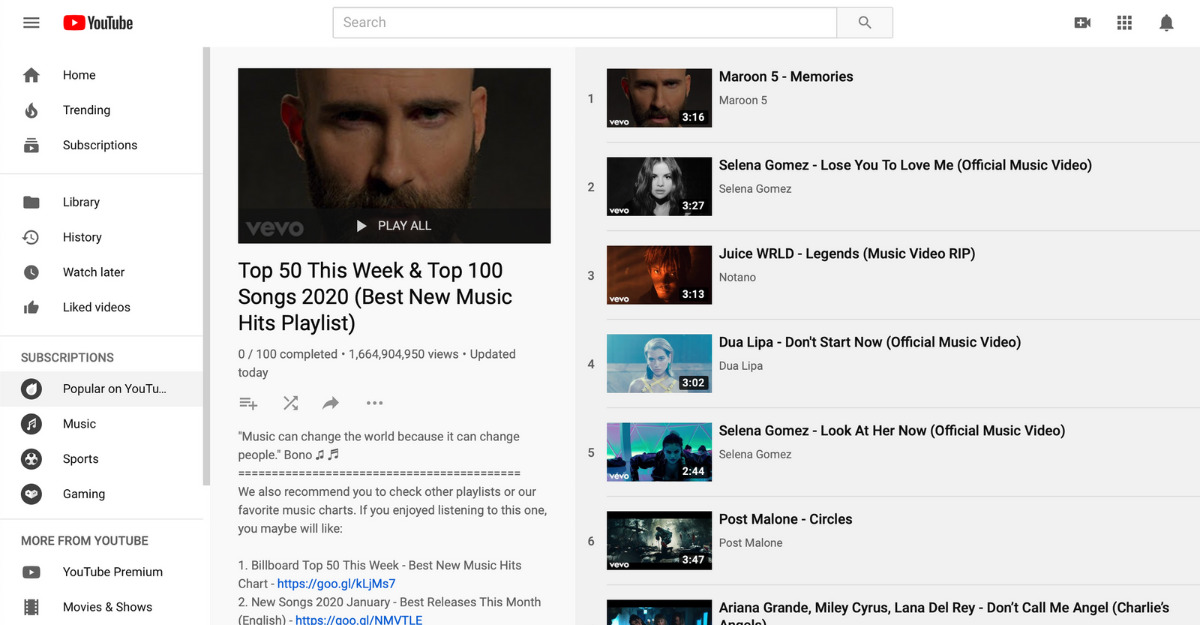Click the Liked videos thumbs-up icon
Viewport: 1200px width, 625px height.
pyautogui.click(x=31, y=307)
